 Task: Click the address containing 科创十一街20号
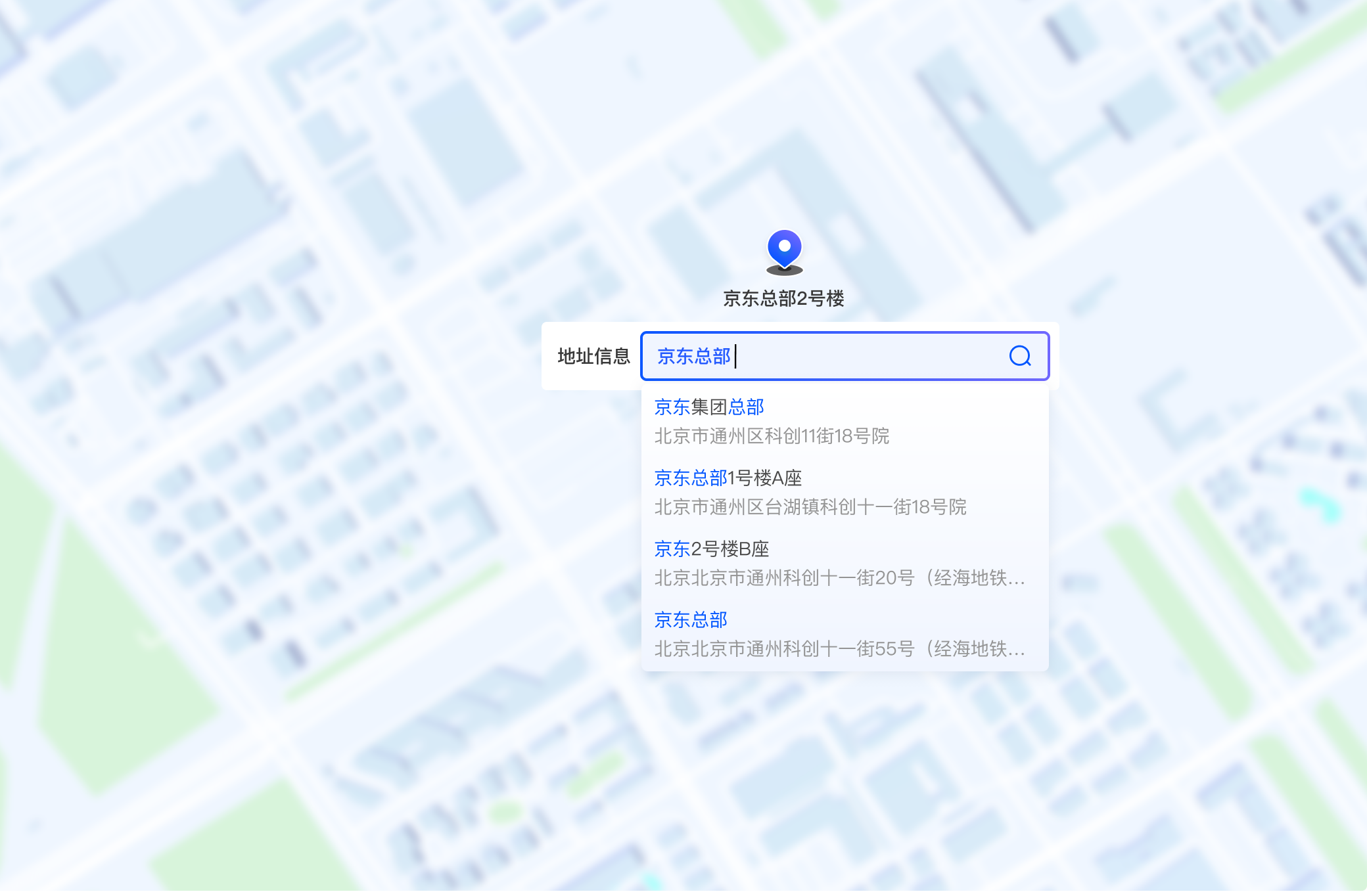[839, 578]
